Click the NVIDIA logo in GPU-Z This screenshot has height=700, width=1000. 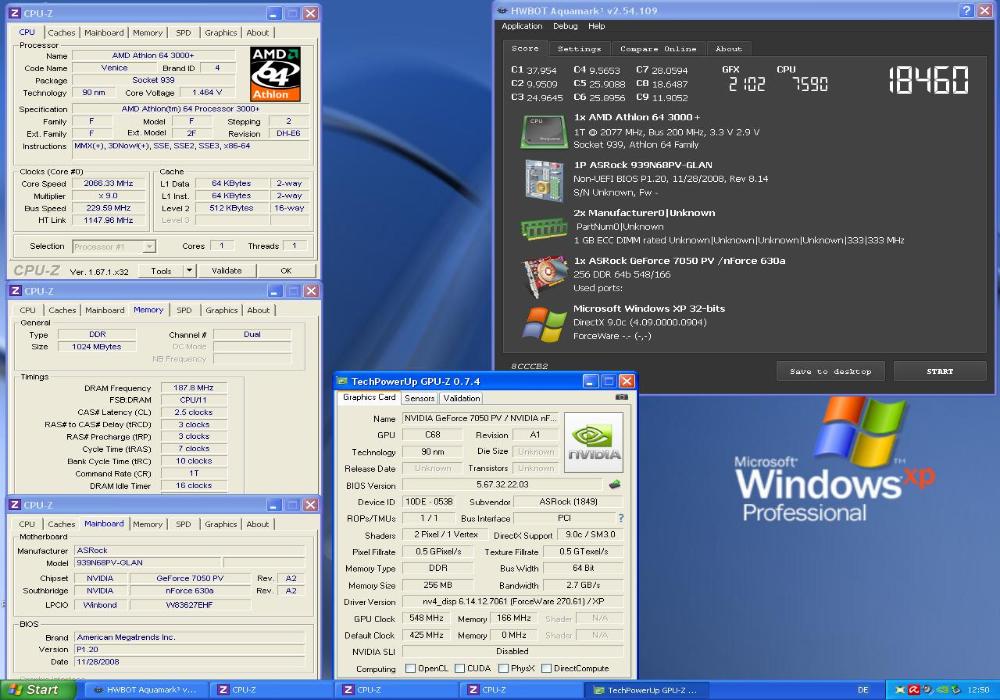pos(594,442)
